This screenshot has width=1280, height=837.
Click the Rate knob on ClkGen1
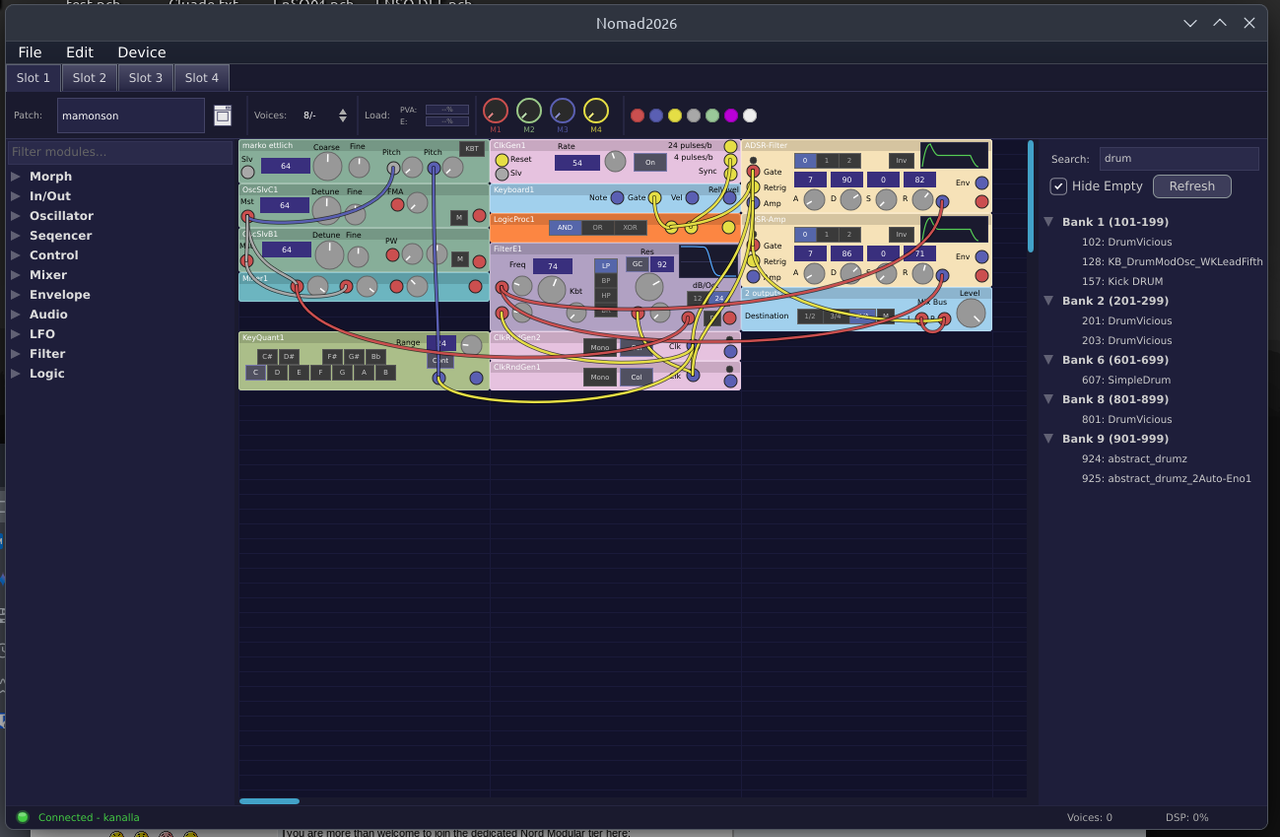pyautogui.click(x=616, y=161)
